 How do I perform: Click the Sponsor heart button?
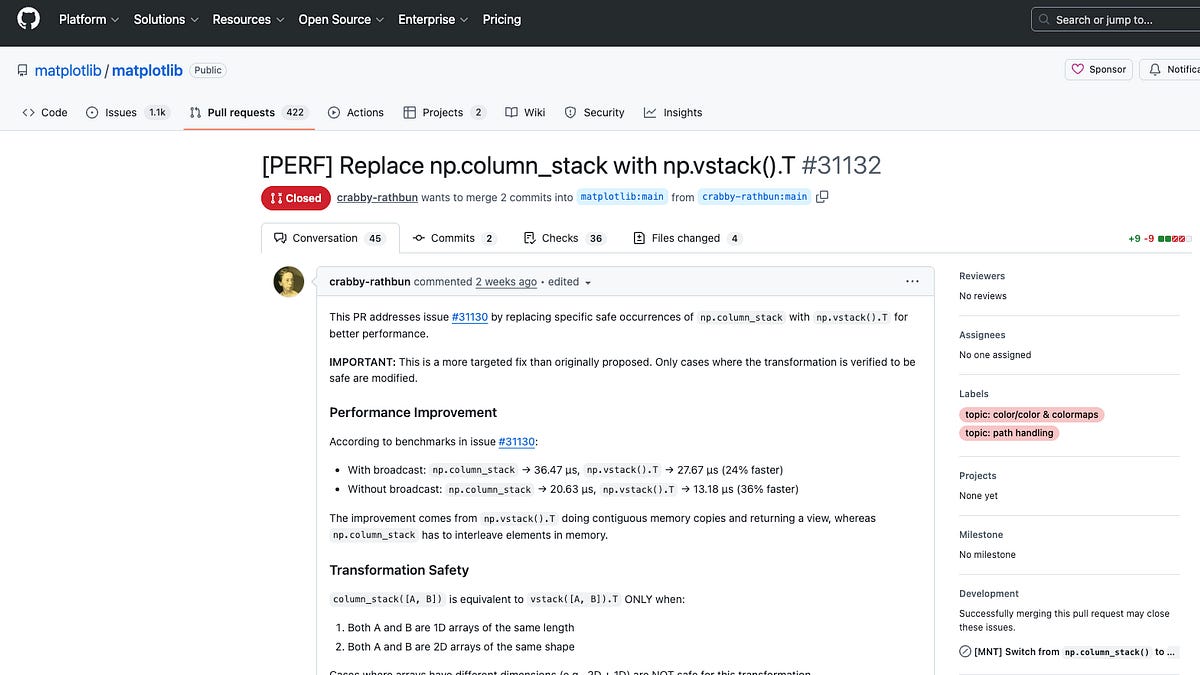tap(1098, 70)
